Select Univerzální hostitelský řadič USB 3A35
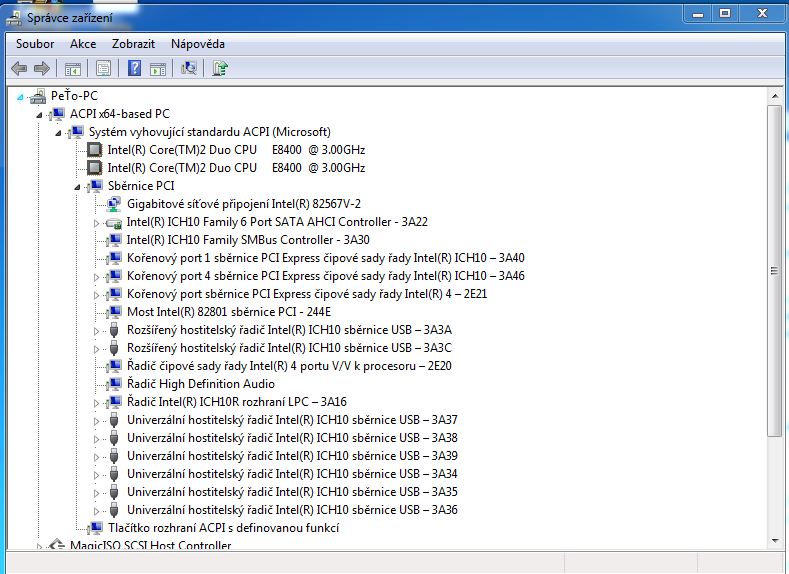Image resolution: width=789 pixels, height=574 pixels. click(x=292, y=492)
